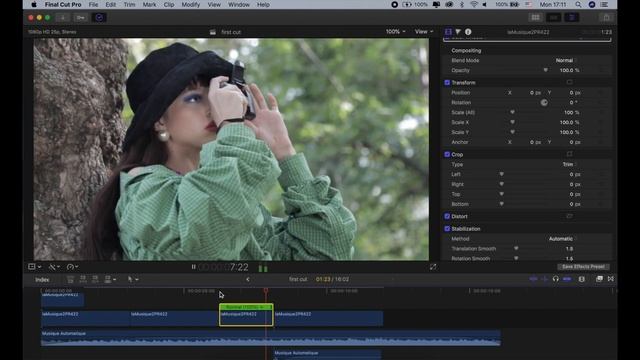This screenshot has width=640, height=360.
Task: Open the retiming speedometer dropdown
Action: pos(73,267)
